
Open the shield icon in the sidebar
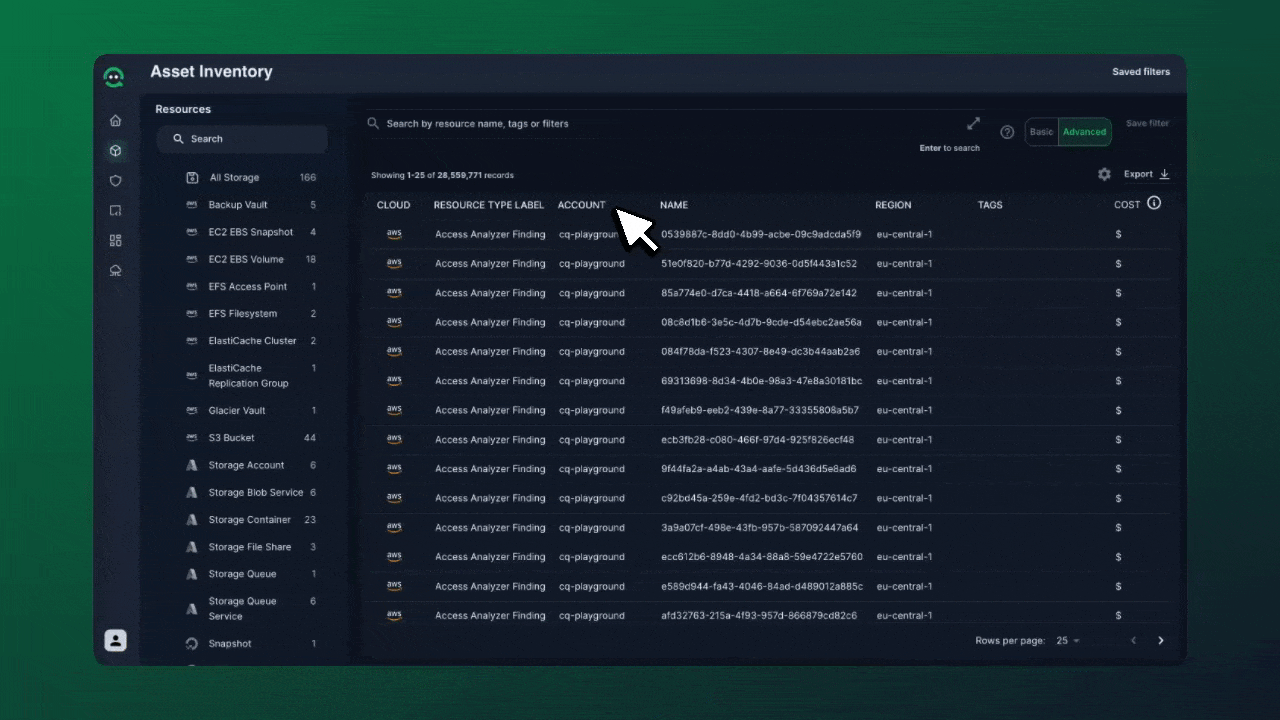116,181
